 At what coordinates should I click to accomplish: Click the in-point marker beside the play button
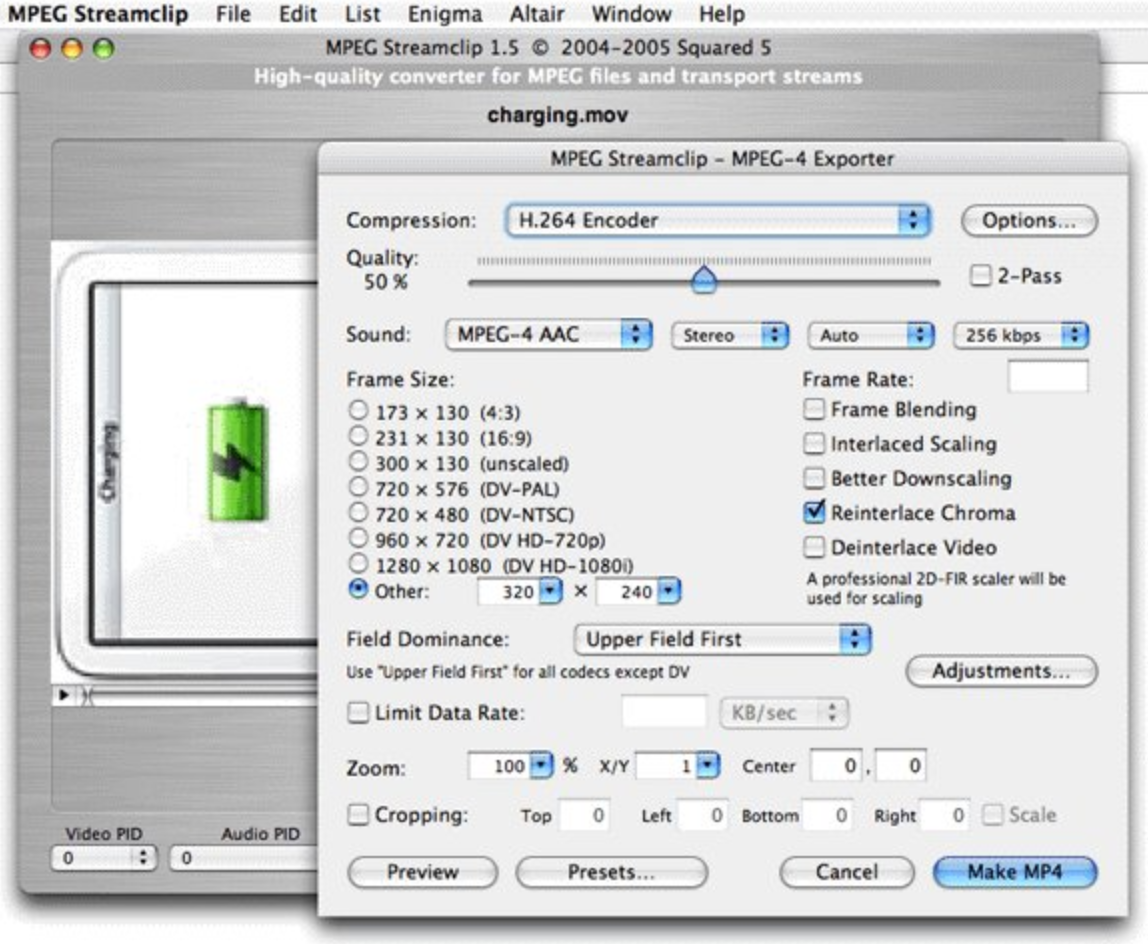[x=86, y=695]
